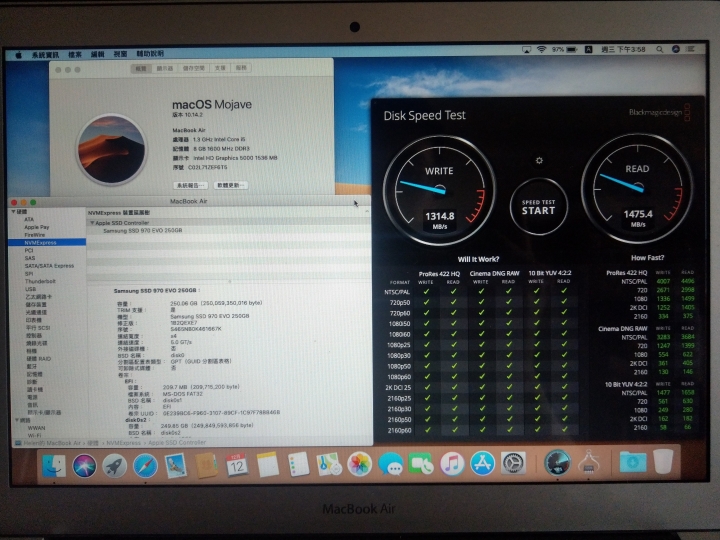Open Wi-Fi status in menu bar
Screen dimensions: 720x540
(x=541, y=50)
